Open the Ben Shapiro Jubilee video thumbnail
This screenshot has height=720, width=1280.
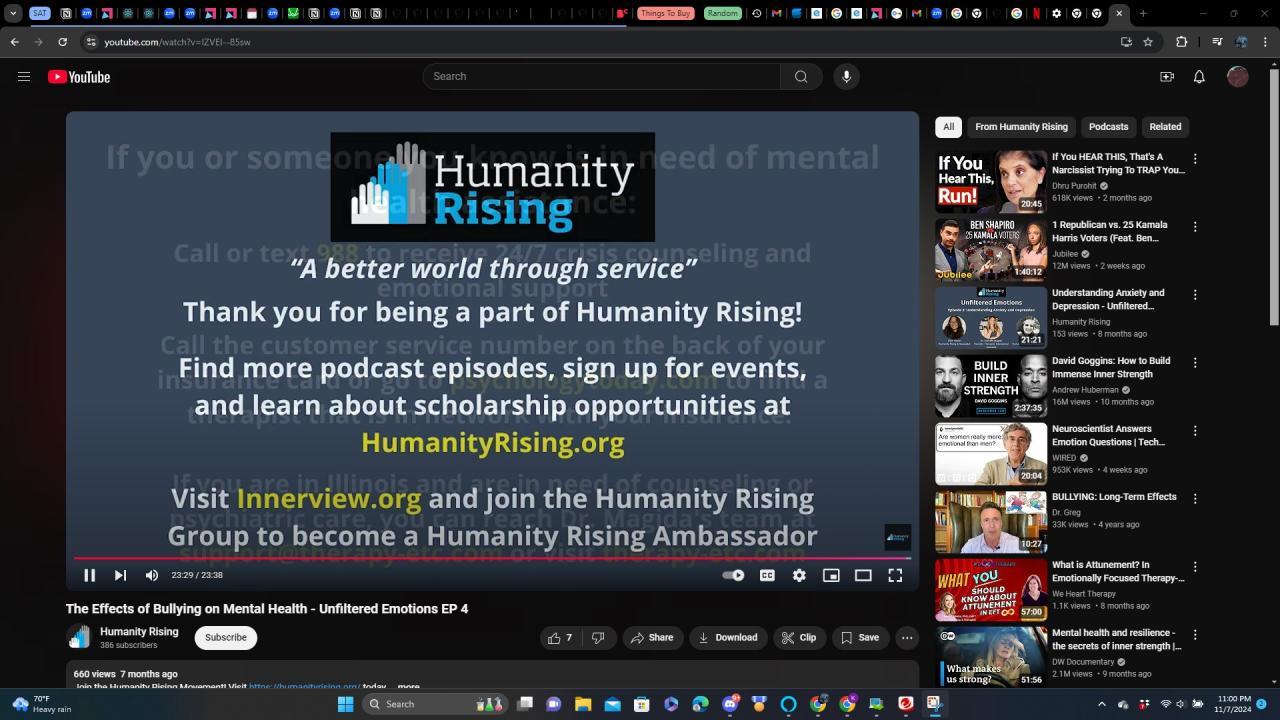point(991,250)
